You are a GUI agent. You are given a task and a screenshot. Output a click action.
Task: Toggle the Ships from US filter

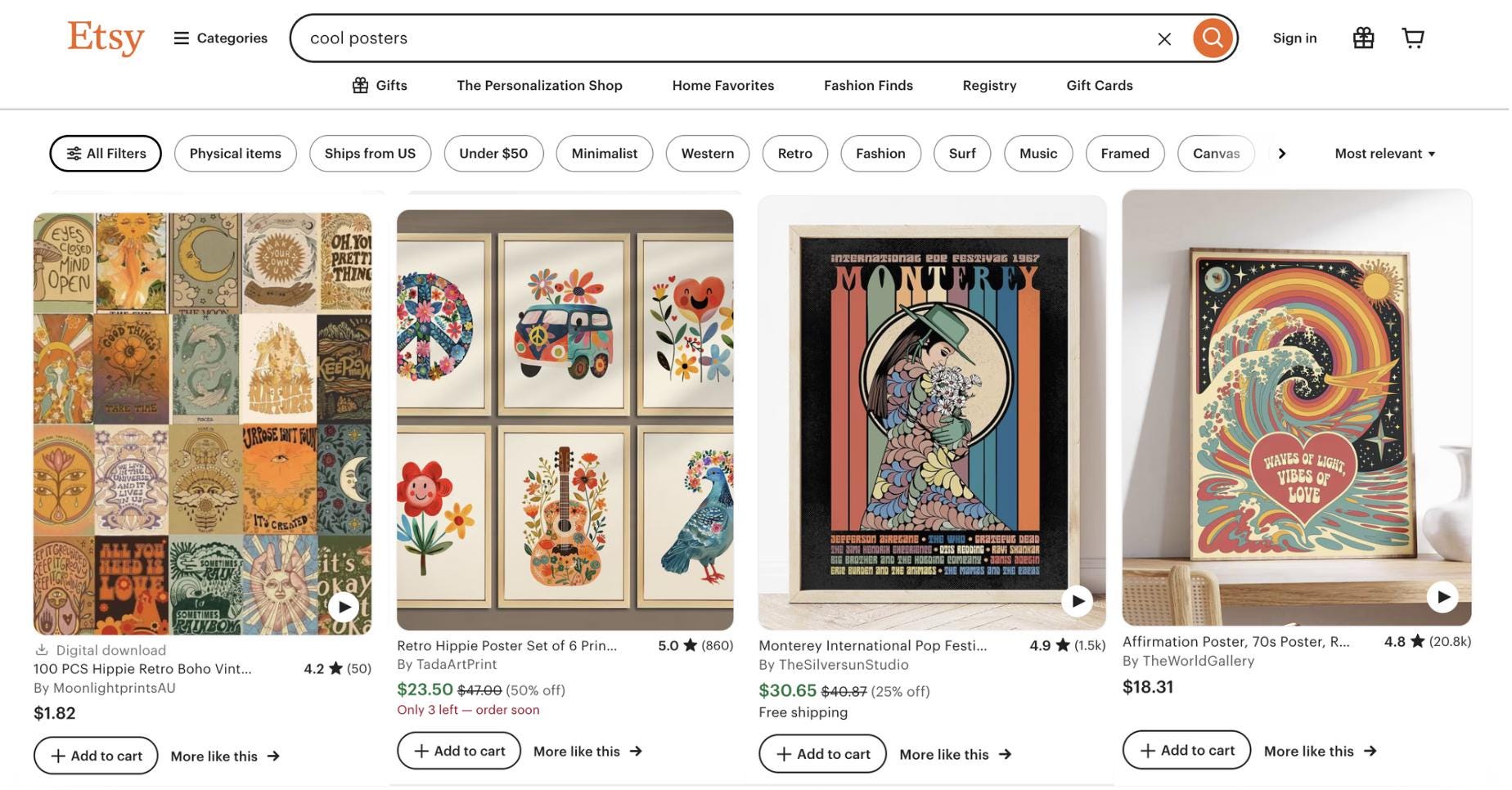click(370, 154)
